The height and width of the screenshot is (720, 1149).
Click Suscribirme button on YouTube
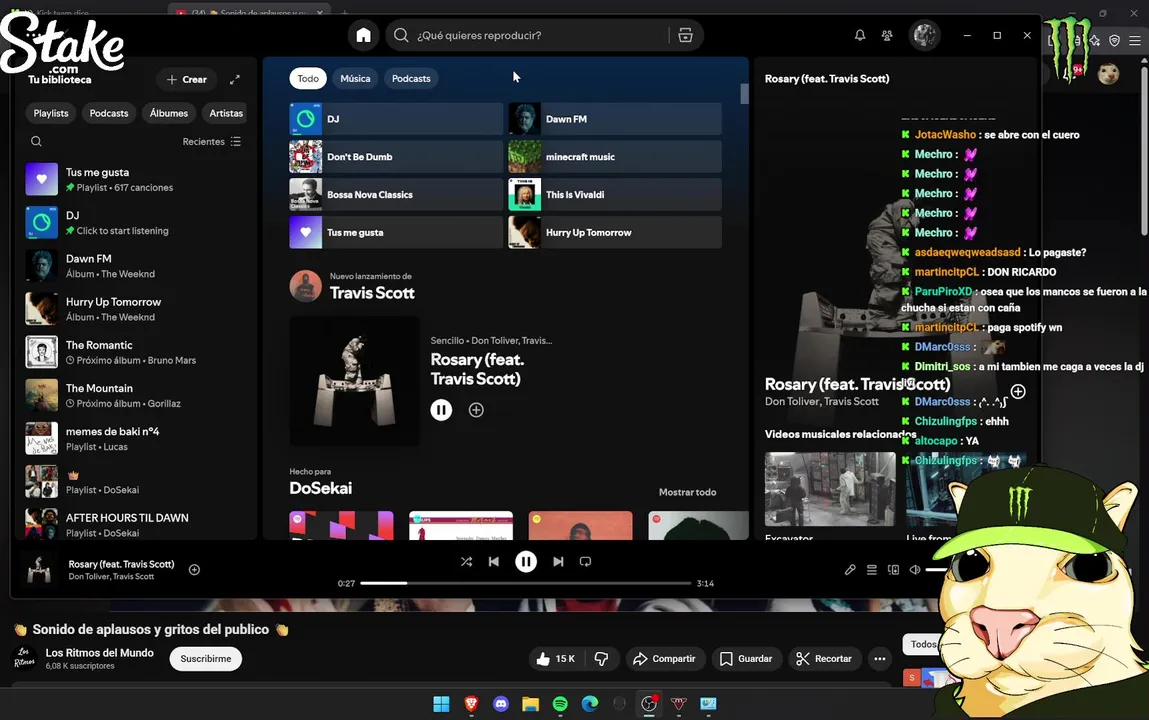point(206,658)
